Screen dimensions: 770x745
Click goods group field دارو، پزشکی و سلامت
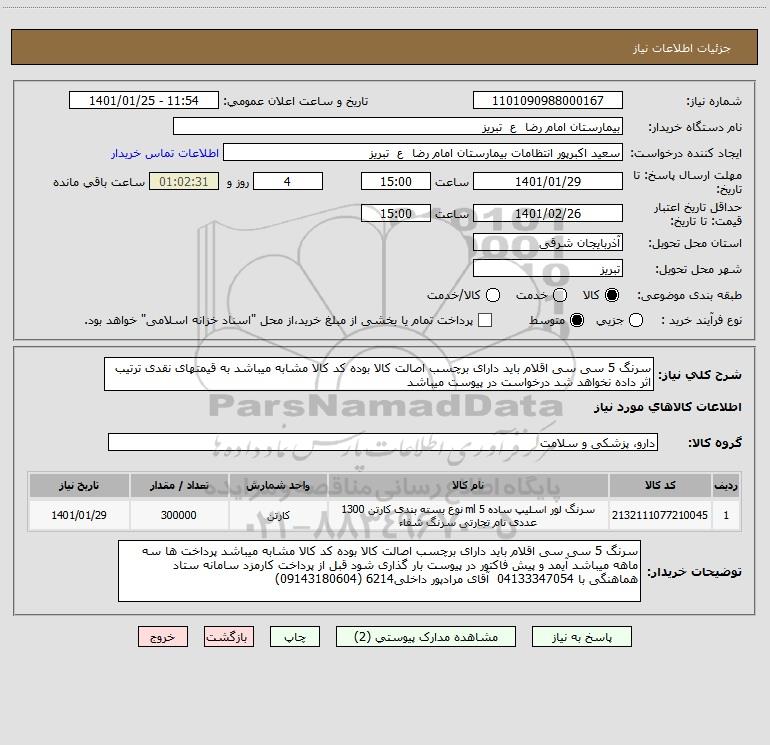pos(383,442)
